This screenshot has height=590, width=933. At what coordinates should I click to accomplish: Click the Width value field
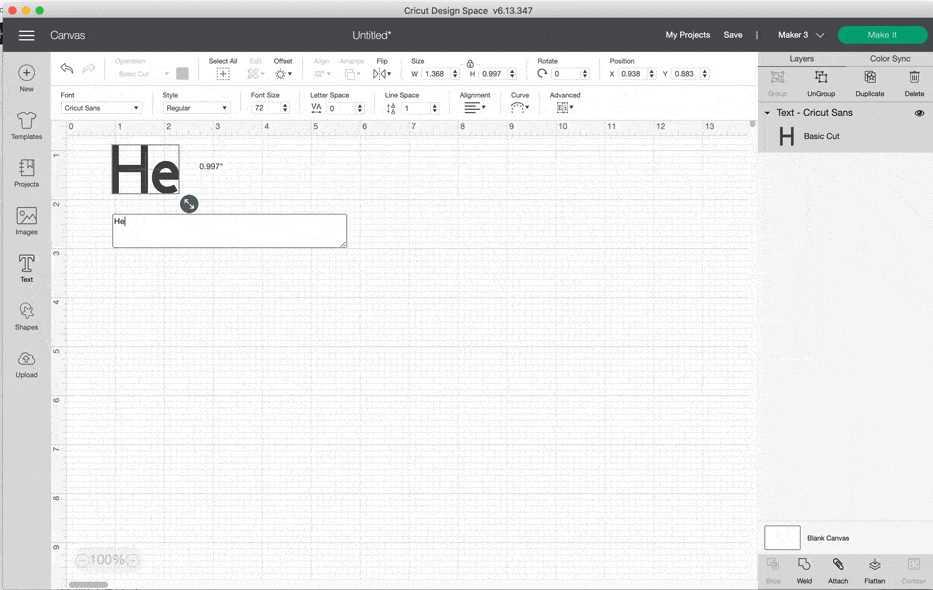[436, 74]
